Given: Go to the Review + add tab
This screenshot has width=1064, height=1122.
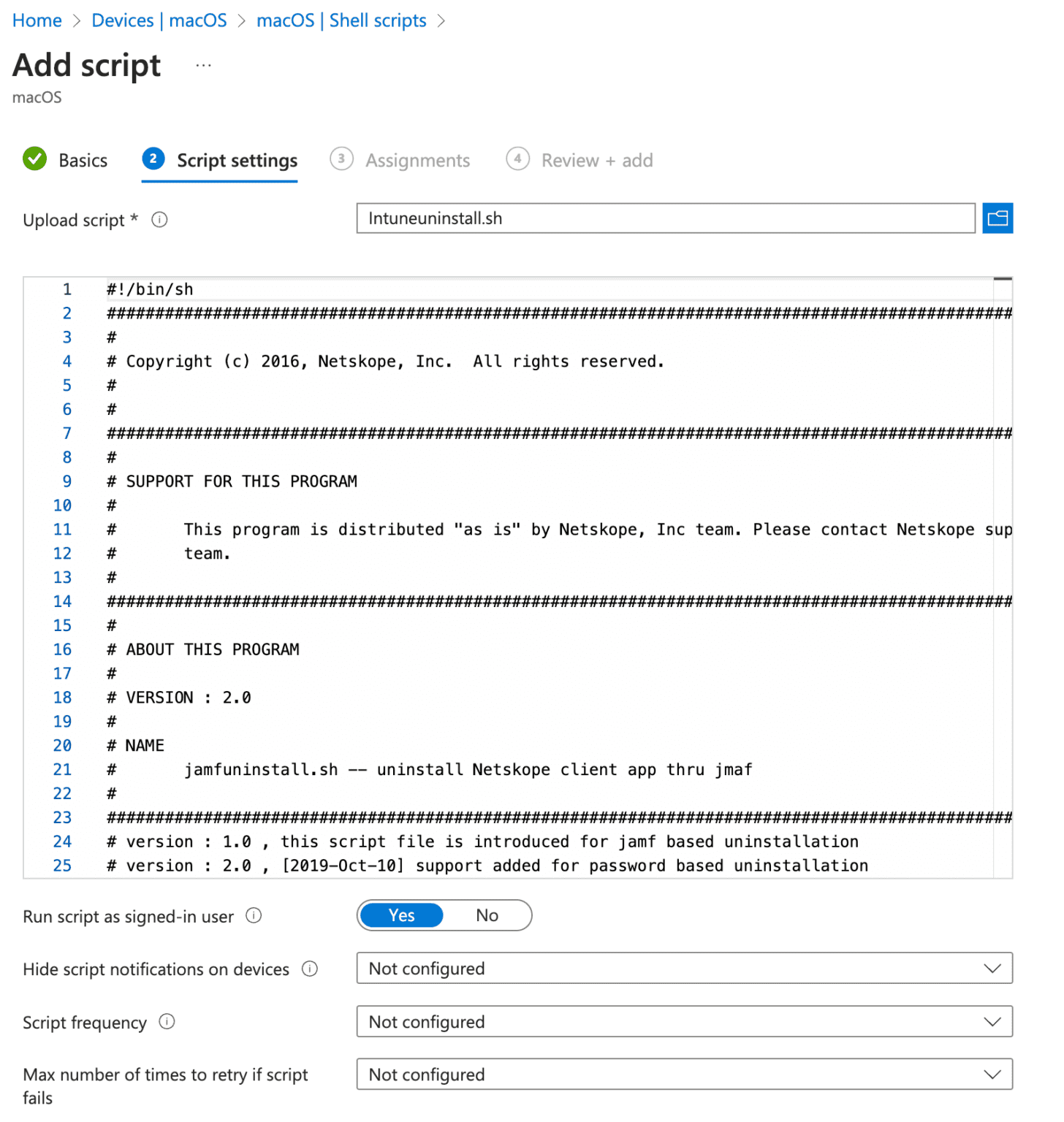Looking at the screenshot, I should pos(596,161).
